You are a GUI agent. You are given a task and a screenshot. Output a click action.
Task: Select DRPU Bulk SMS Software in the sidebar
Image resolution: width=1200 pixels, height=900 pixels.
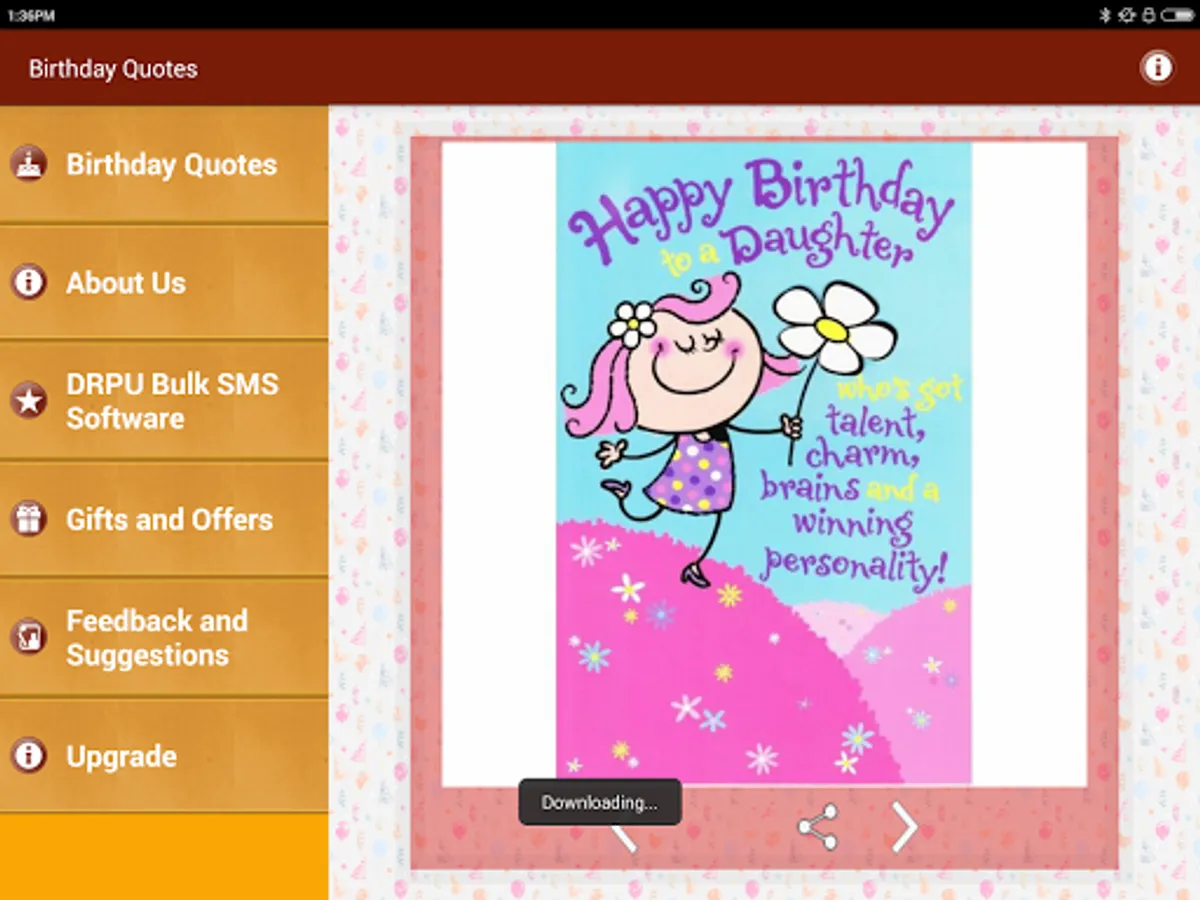pyautogui.click(x=164, y=401)
